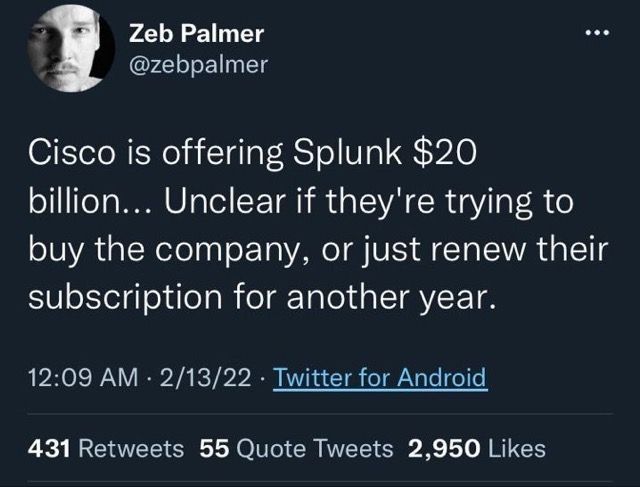Click the word Likes in stats row
This screenshot has width=640, height=487.
[x=517, y=449]
